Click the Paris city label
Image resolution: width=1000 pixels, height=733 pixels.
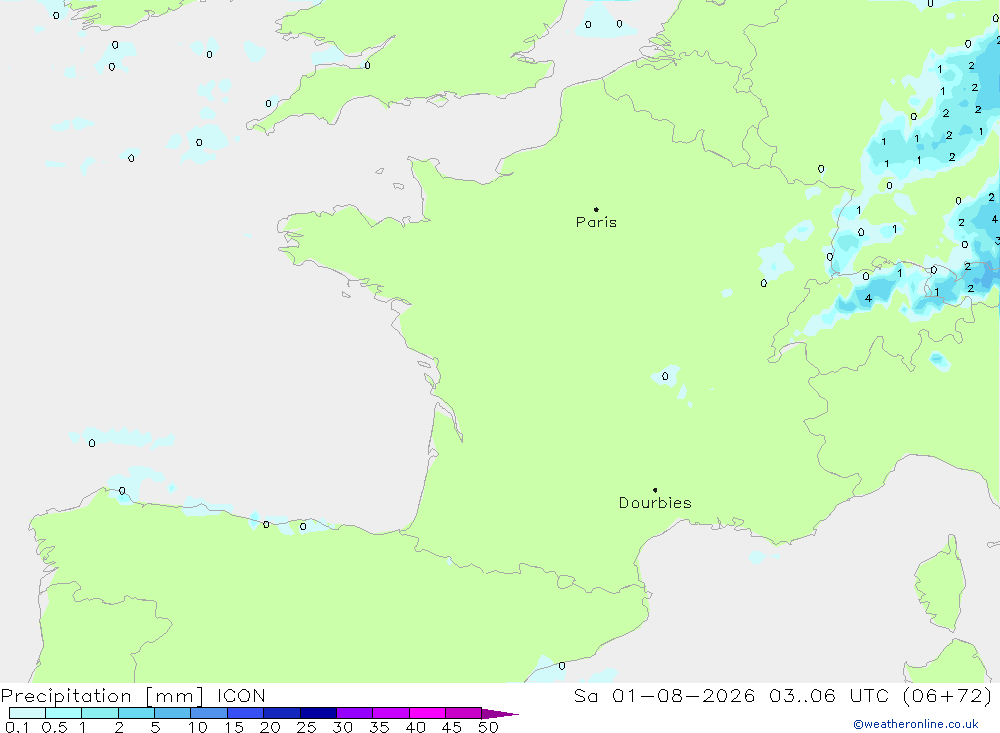596,222
